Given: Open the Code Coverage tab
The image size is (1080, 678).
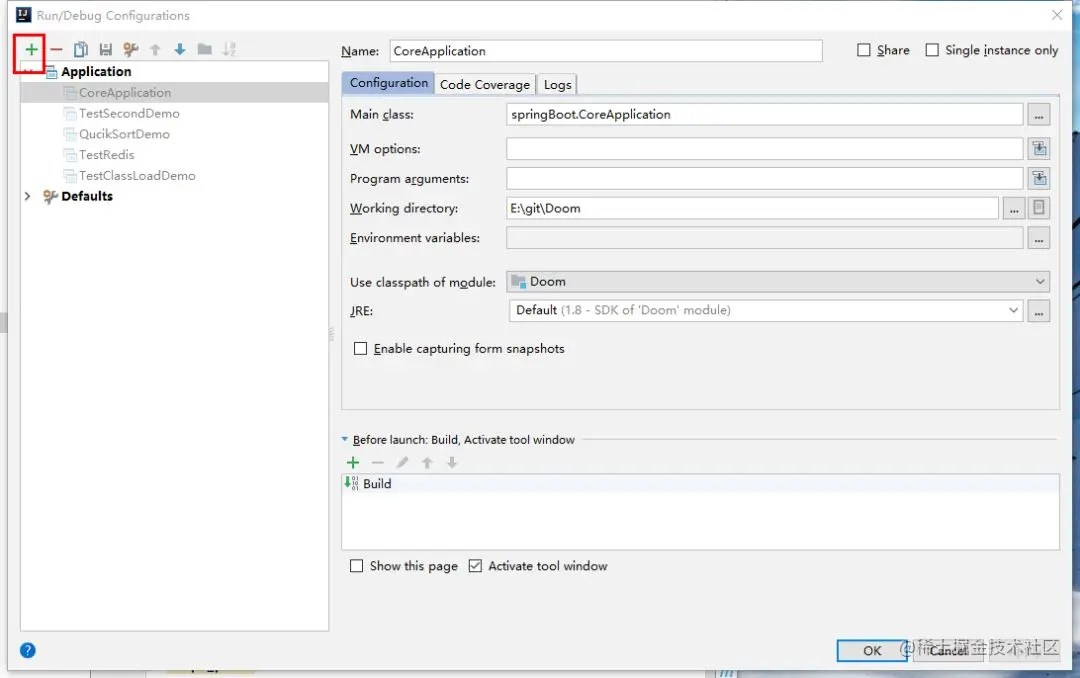Looking at the screenshot, I should click(485, 84).
